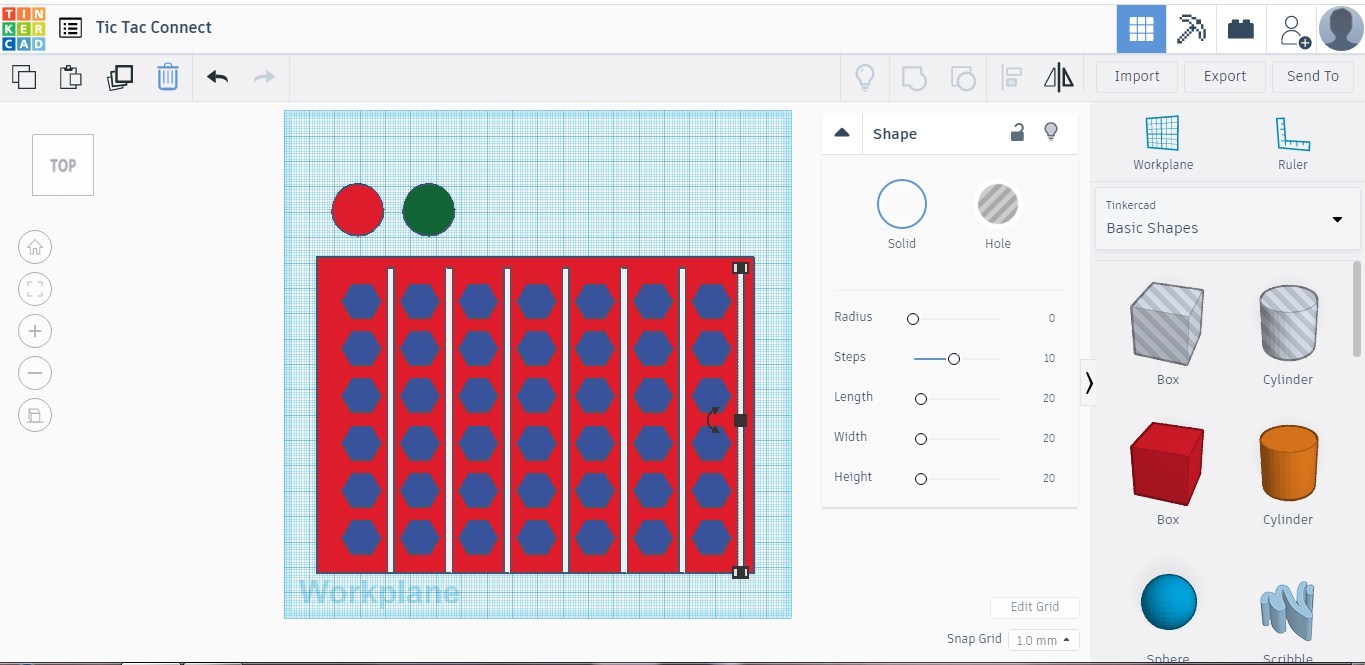Click the Home view icon
1365x665 pixels.
tap(35, 247)
